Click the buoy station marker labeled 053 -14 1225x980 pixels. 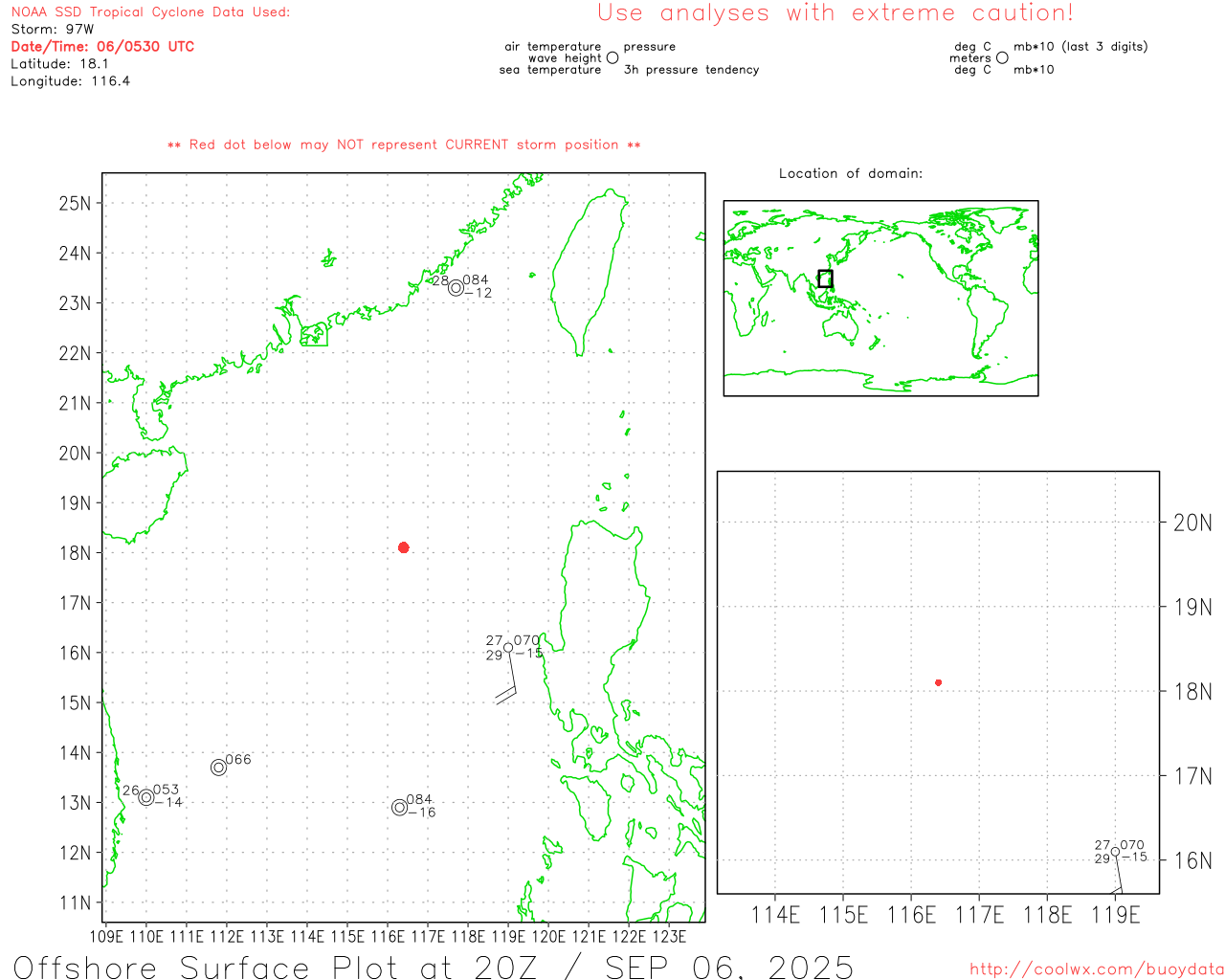(x=146, y=797)
